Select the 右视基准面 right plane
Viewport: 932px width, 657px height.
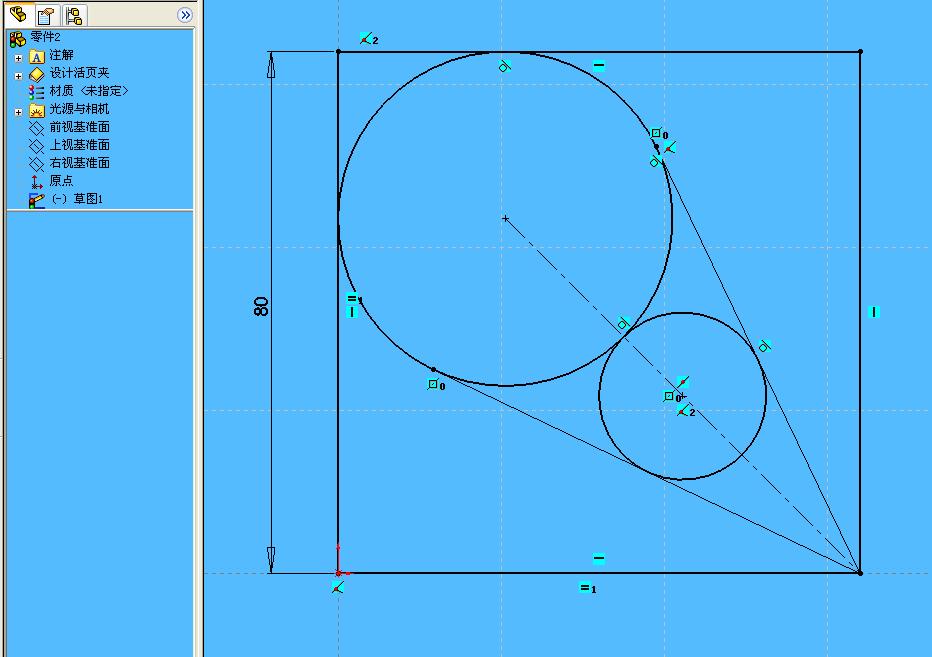pos(69,163)
